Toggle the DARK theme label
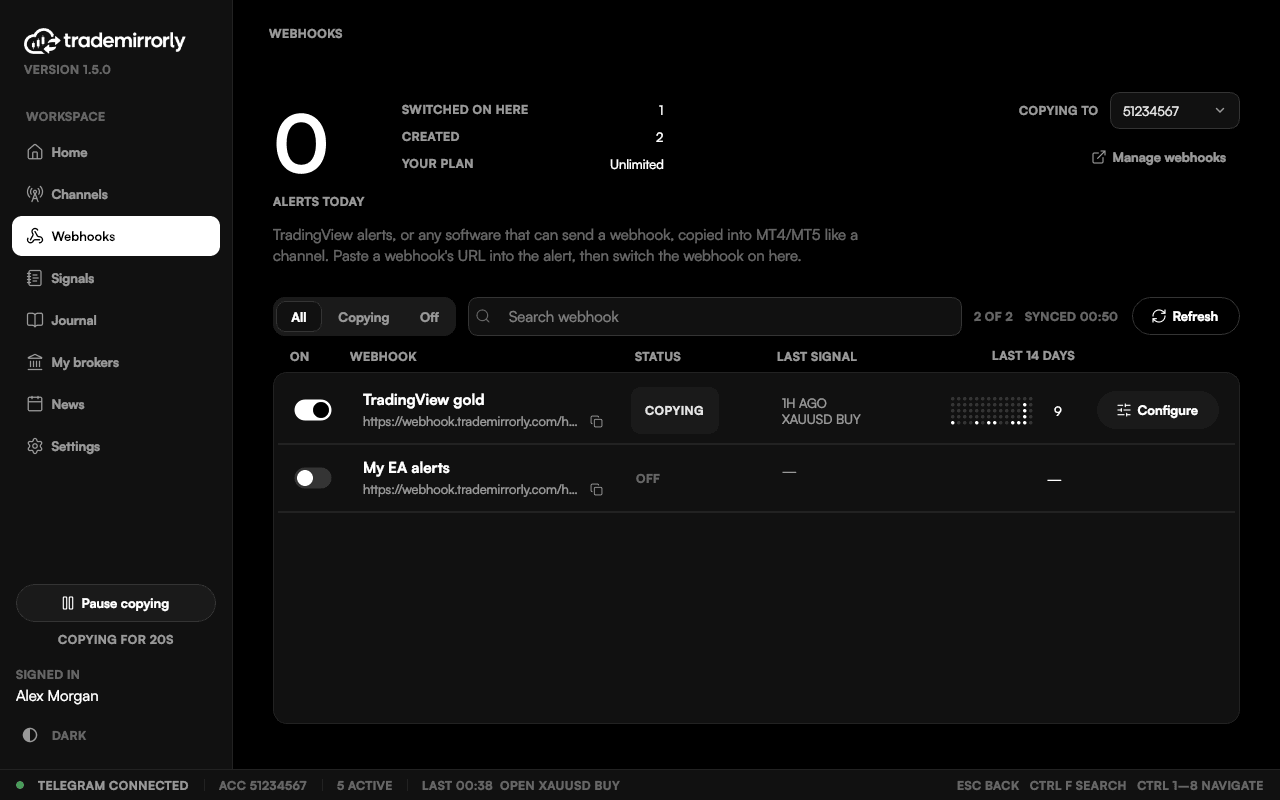Viewport: 1280px width, 800px height. pyautogui.click(x=69, y=735)
